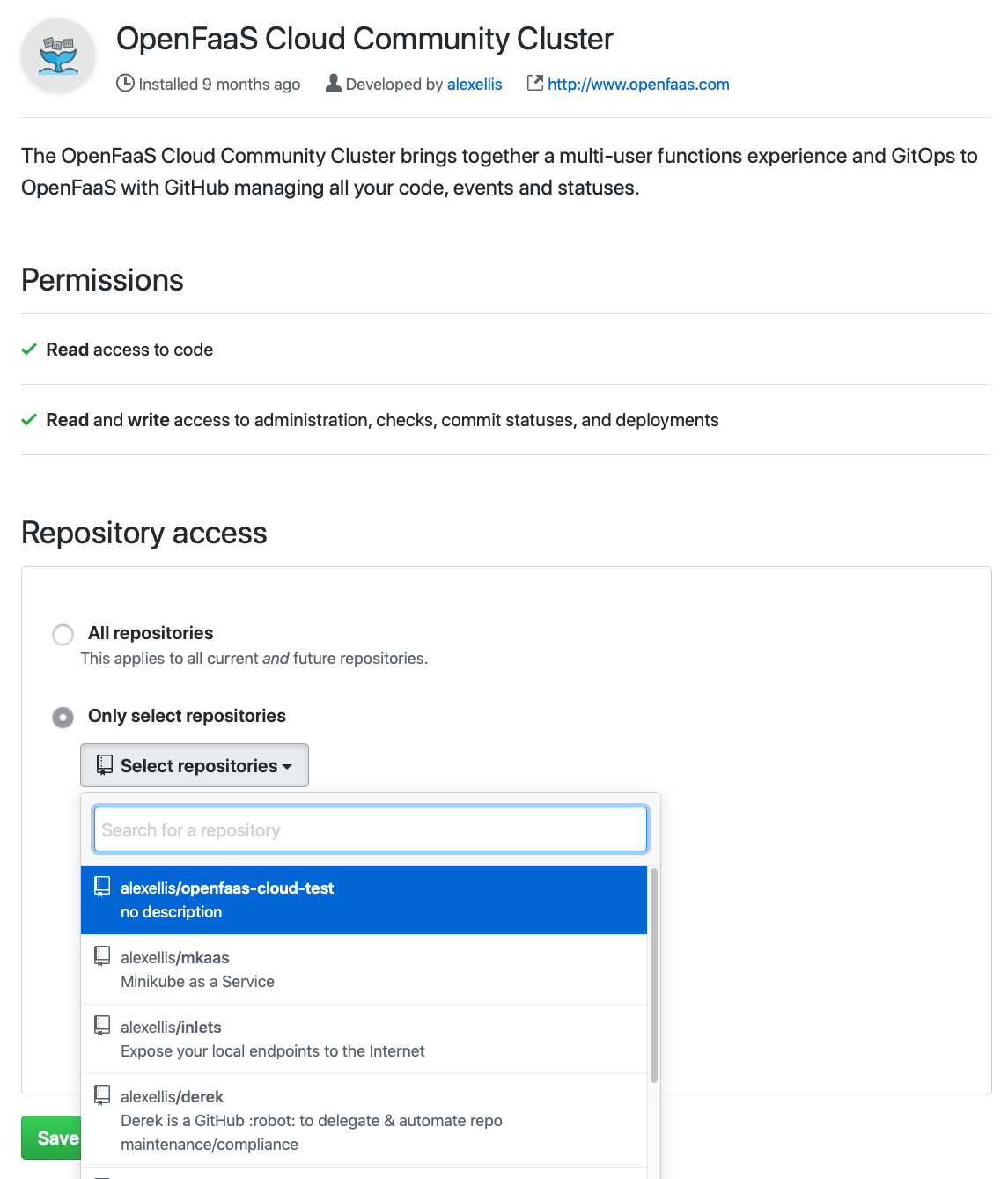
Task: Click the repo icon next to alexellis/derek
Action: point(103,1095)
